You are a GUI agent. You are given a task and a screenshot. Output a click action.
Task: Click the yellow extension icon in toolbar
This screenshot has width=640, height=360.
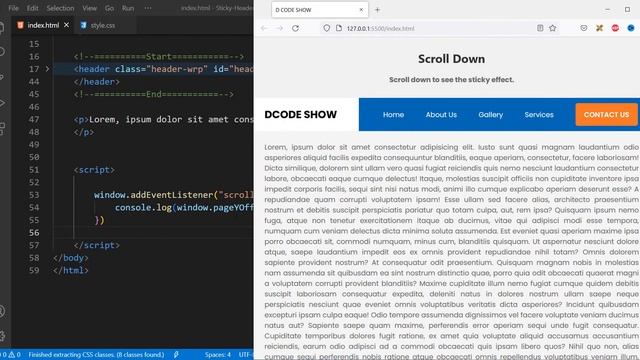pos(599,28)
